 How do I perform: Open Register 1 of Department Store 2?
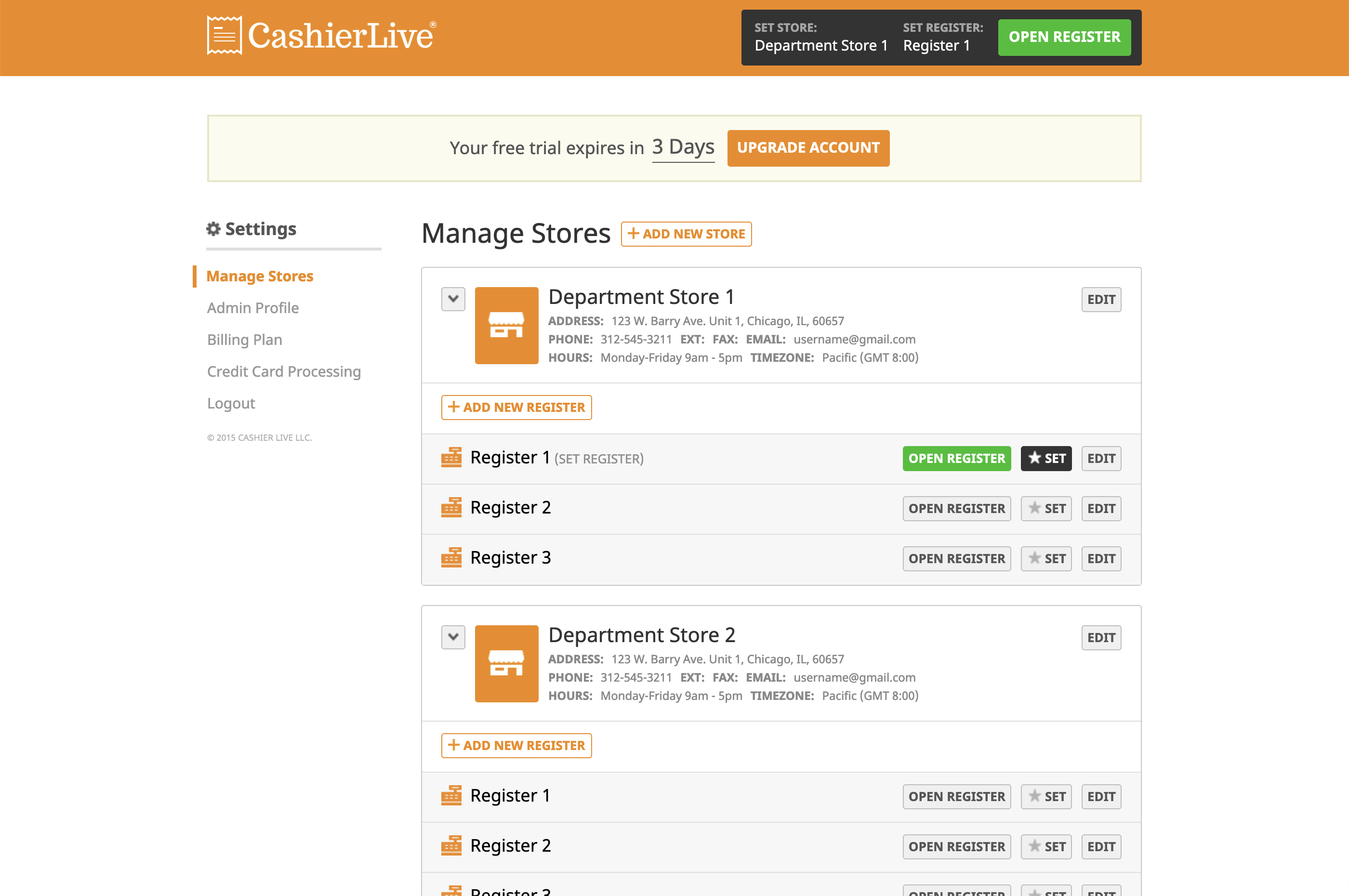(956, 797)
